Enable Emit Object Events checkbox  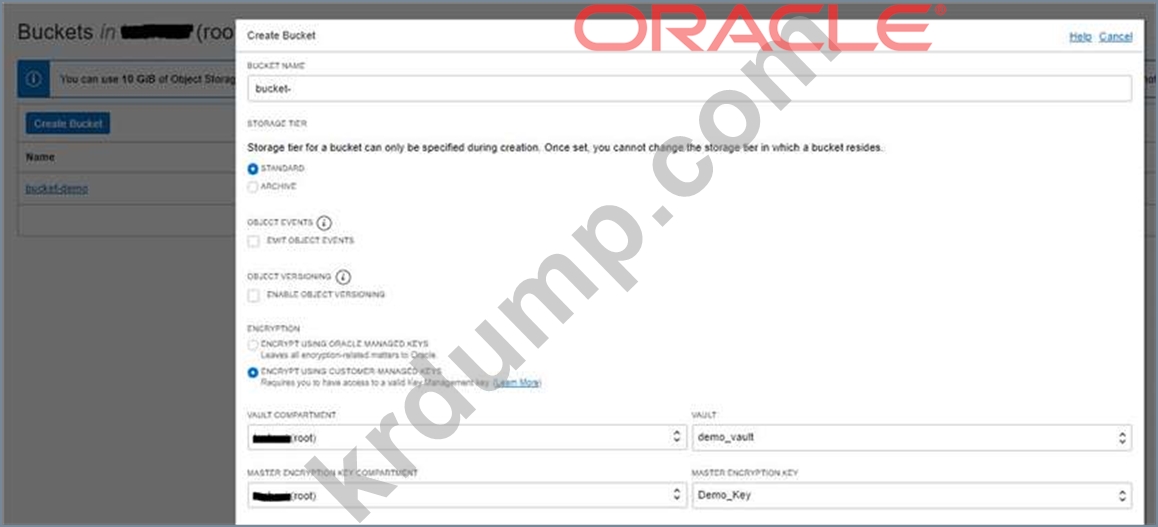click(x=253, y=241)
